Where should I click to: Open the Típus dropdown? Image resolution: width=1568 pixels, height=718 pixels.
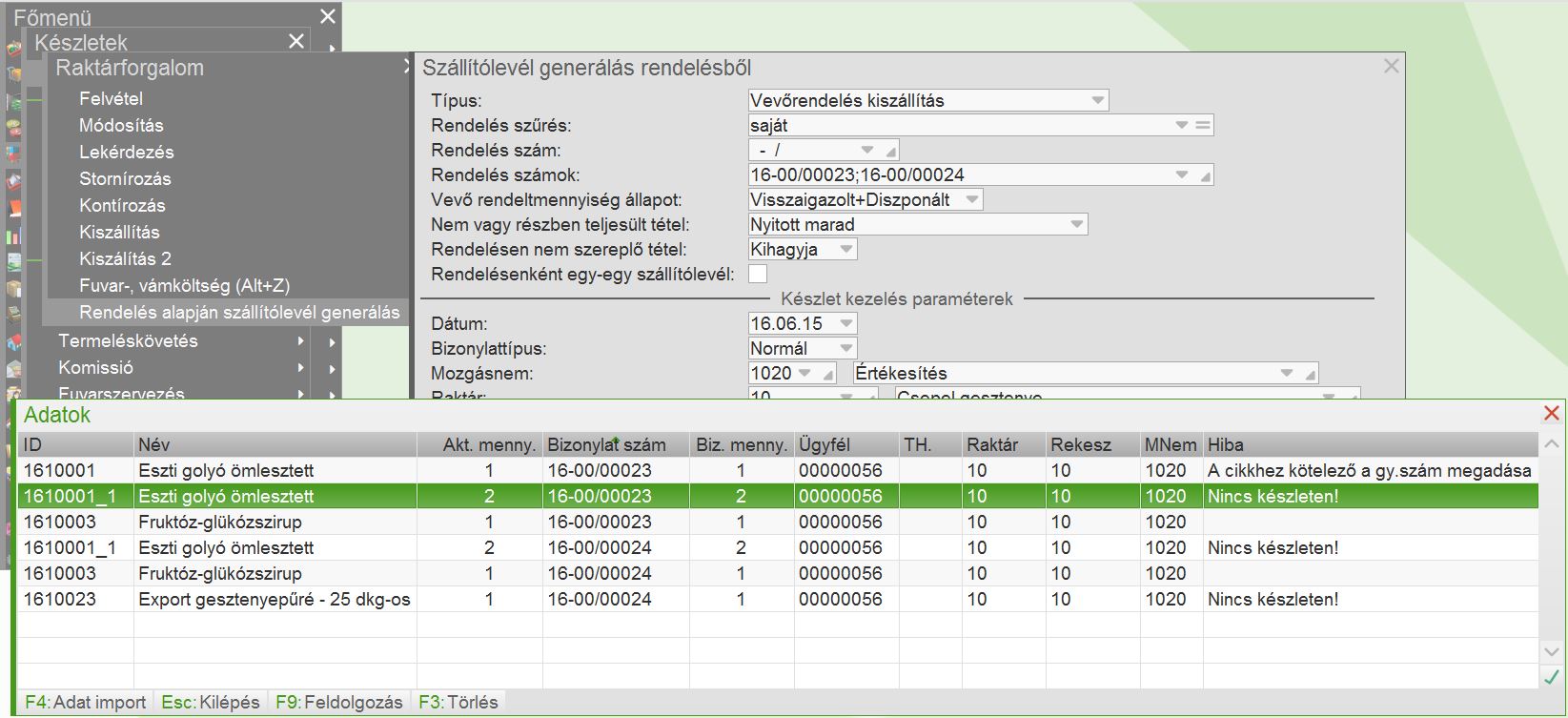coord(1097,100)
